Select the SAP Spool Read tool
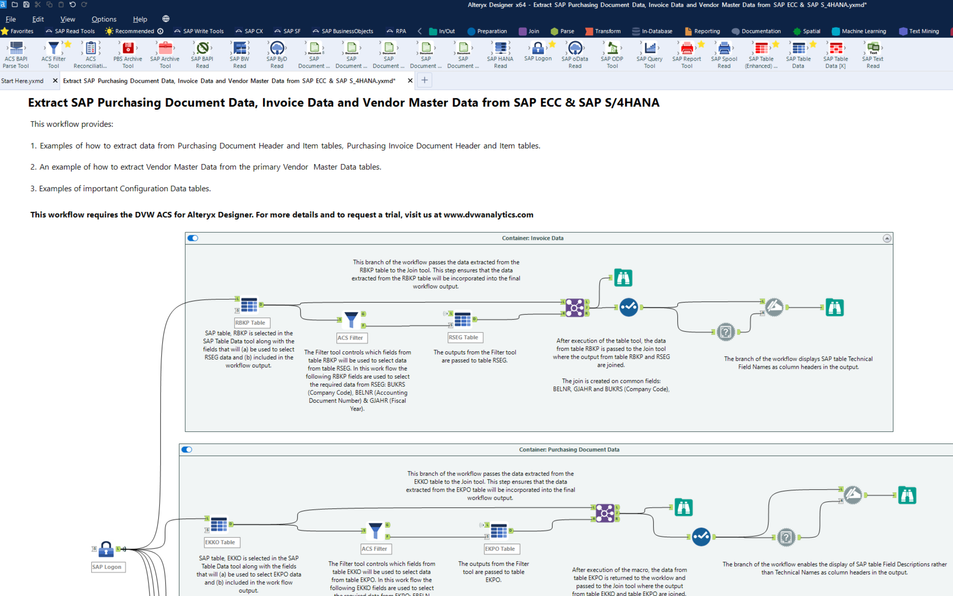 pyautogui.click(x=724, y=55)
